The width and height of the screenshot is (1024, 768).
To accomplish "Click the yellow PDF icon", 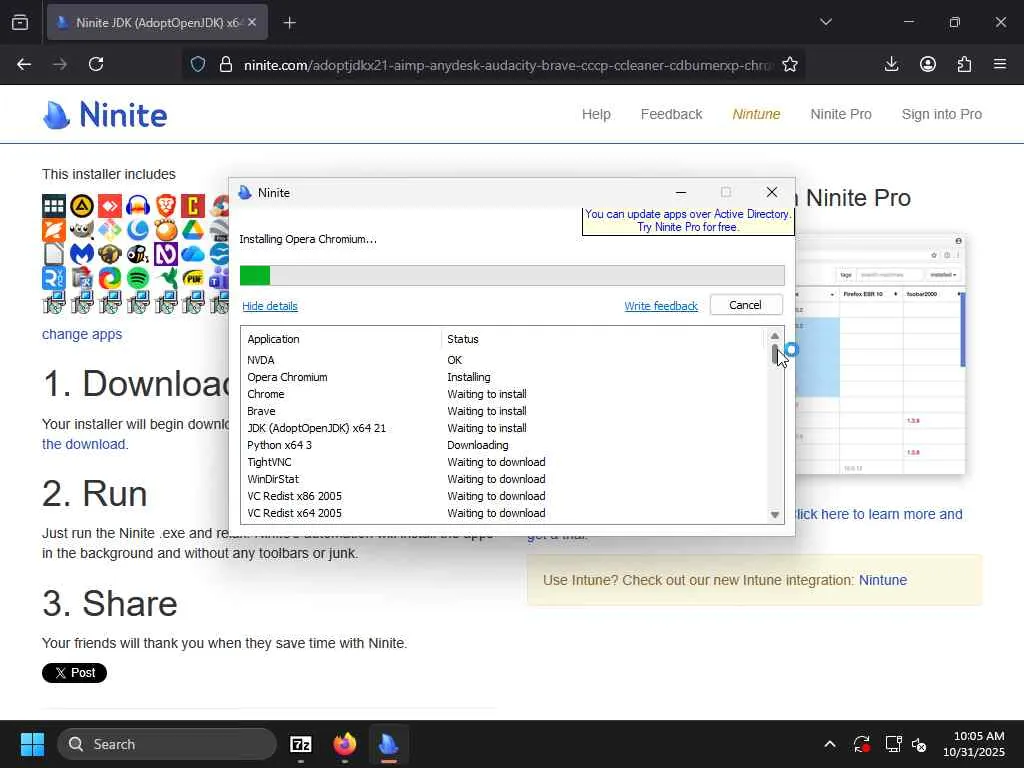I will click(x=193, y=278).
